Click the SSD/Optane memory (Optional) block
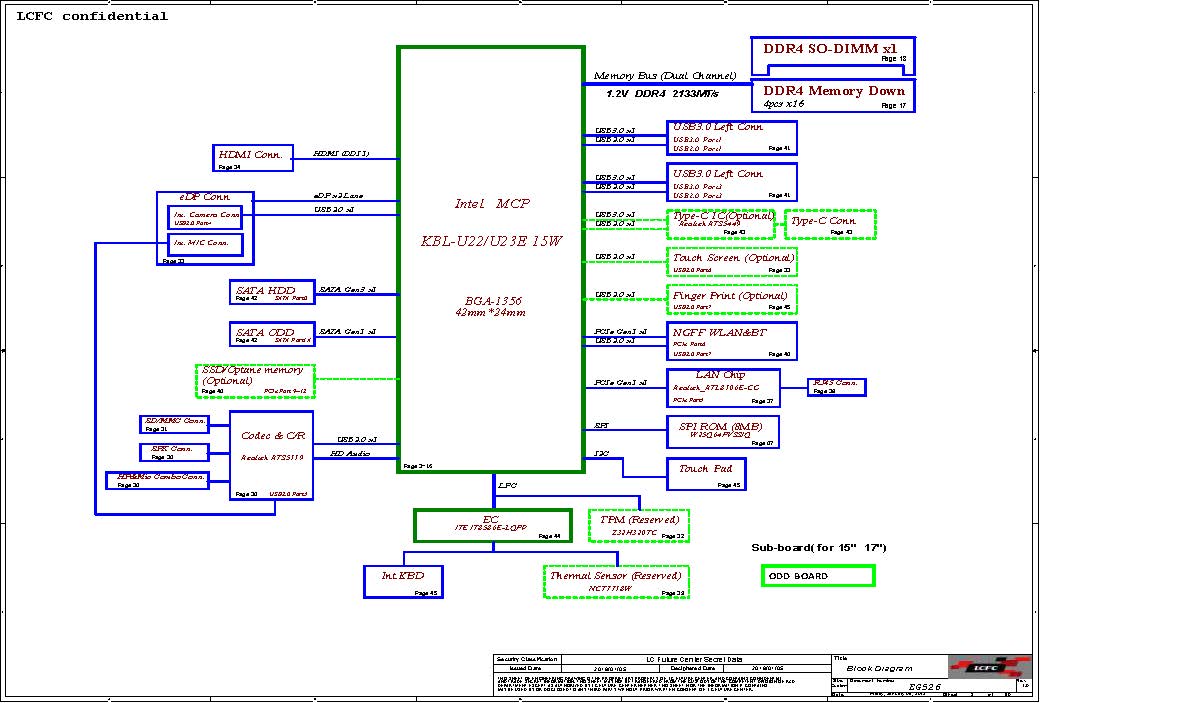This screenshot has width=1193, height=703. [x=255, y=380]
